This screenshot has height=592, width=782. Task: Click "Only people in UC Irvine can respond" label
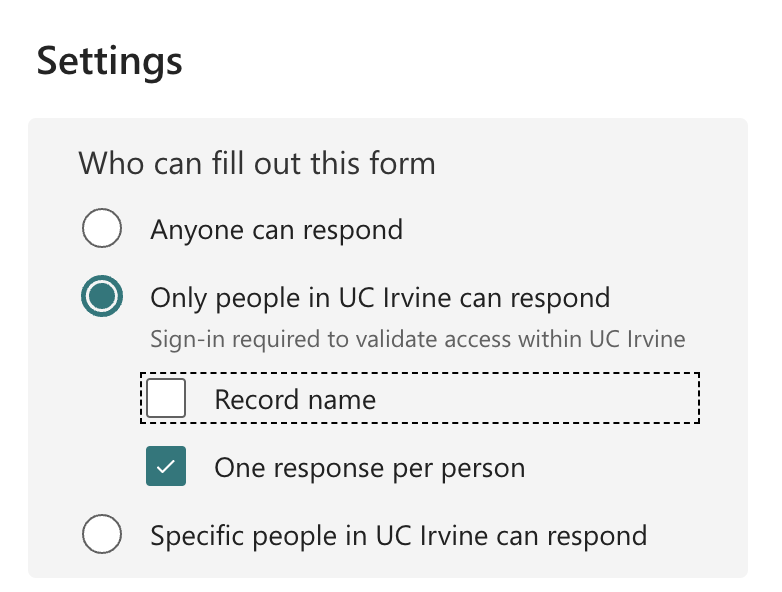[x=380, y=298]
